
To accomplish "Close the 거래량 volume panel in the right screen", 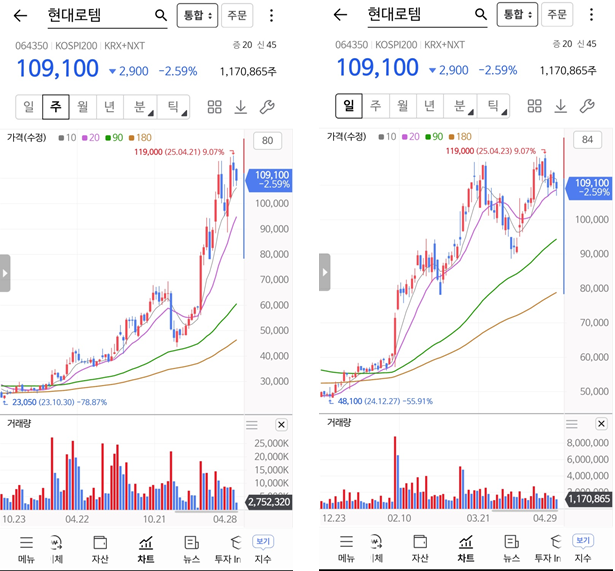I will pos(601,424).
